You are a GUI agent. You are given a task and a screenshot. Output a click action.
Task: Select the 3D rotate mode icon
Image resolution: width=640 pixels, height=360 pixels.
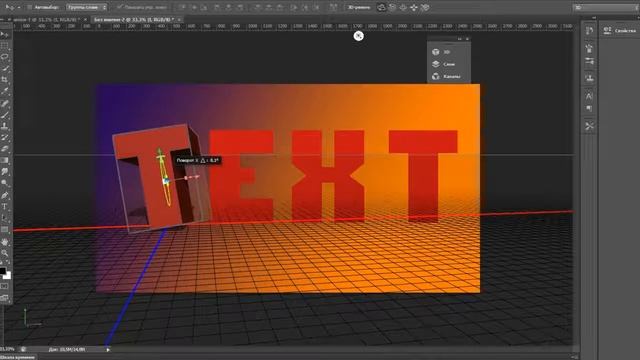[x=381, y=7]
